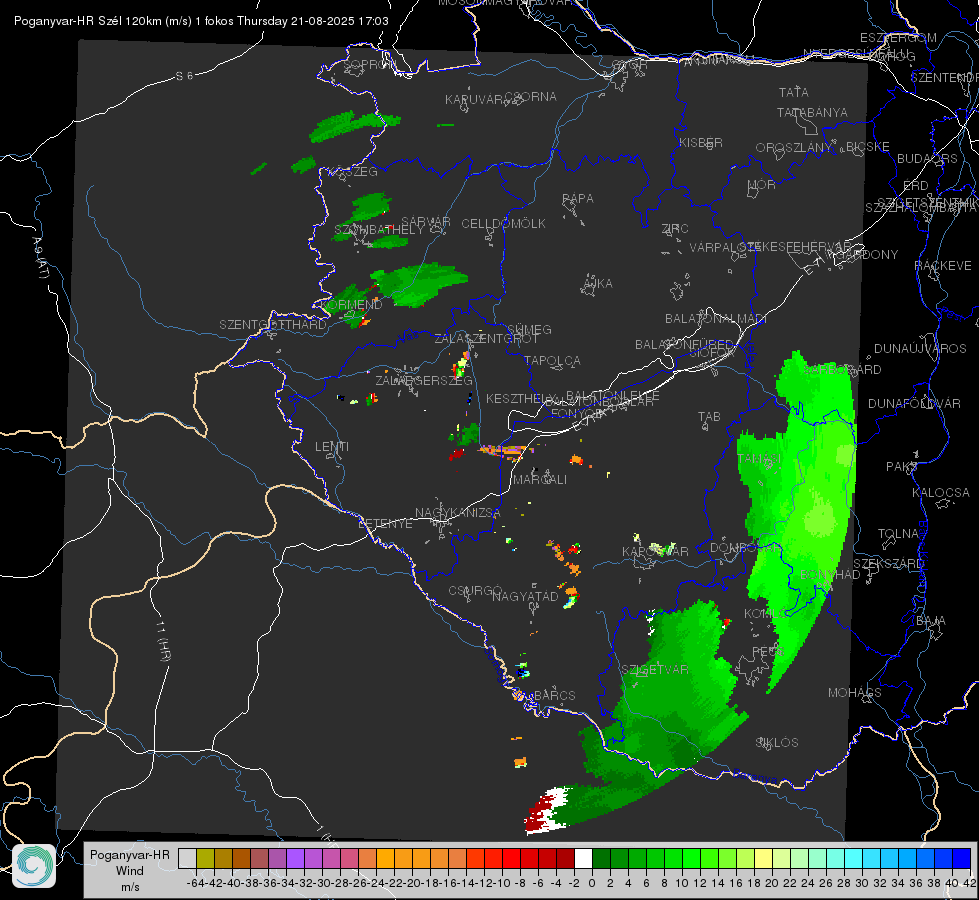Viewport: 979px width, 900px height.
Task: Click the TAPOLCA label
Action: pyautogui.click(x=552, y=360)
